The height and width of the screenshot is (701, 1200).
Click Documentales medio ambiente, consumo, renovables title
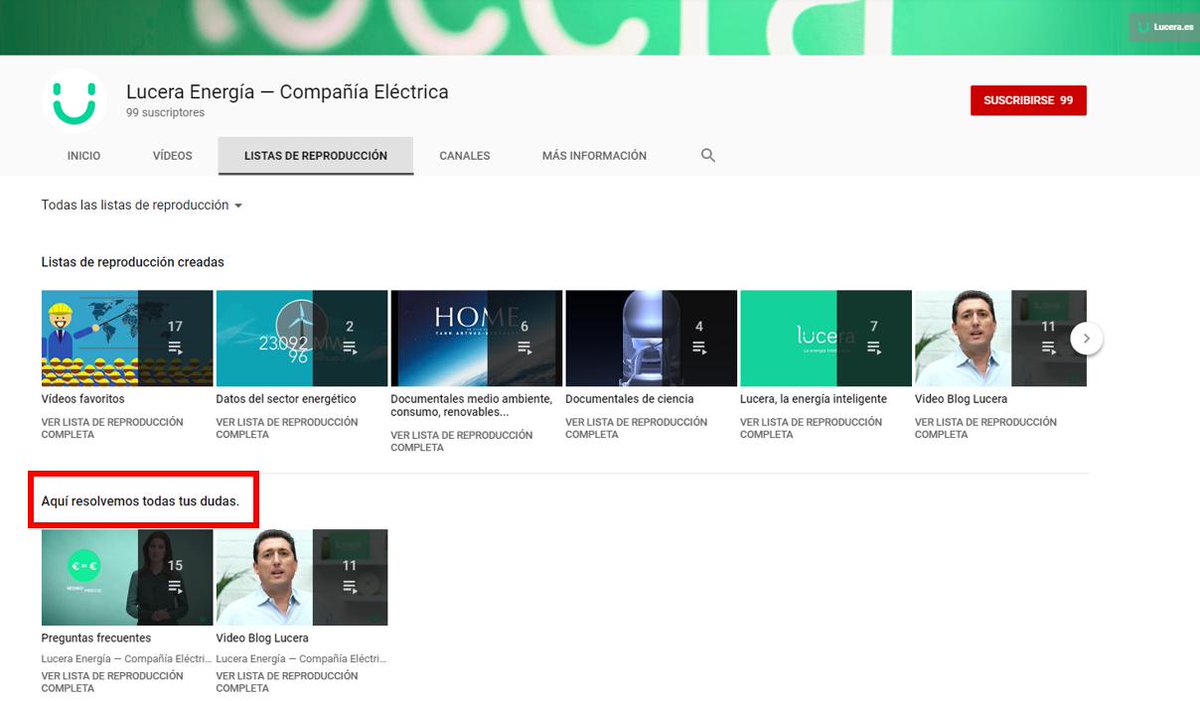(x=471, y=405)
